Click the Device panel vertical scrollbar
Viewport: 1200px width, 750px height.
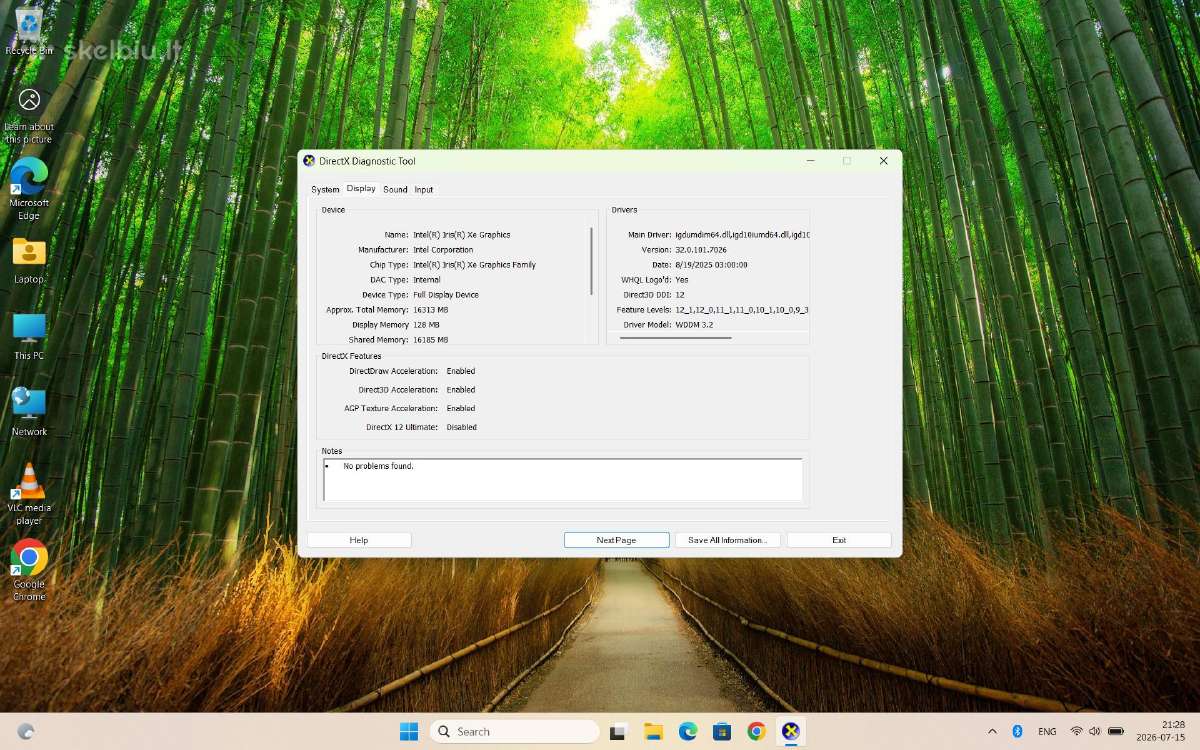[592, 260]
